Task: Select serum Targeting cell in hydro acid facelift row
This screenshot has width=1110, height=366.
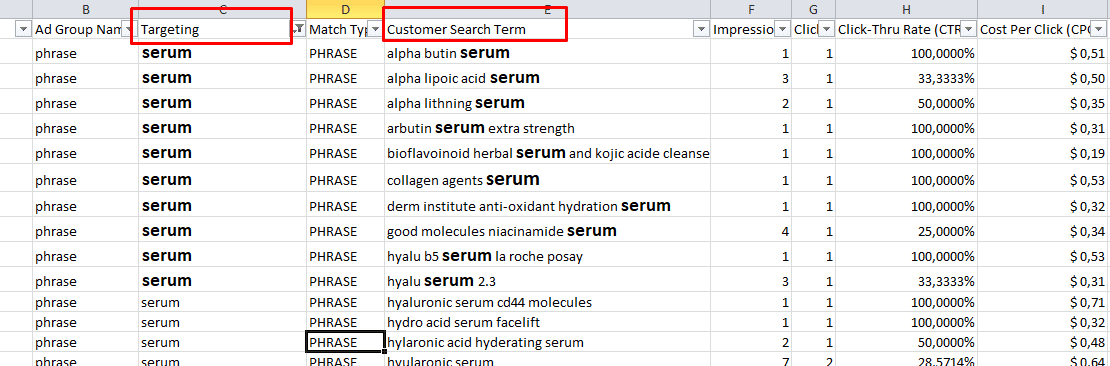Action: click(x=222, y=322)
